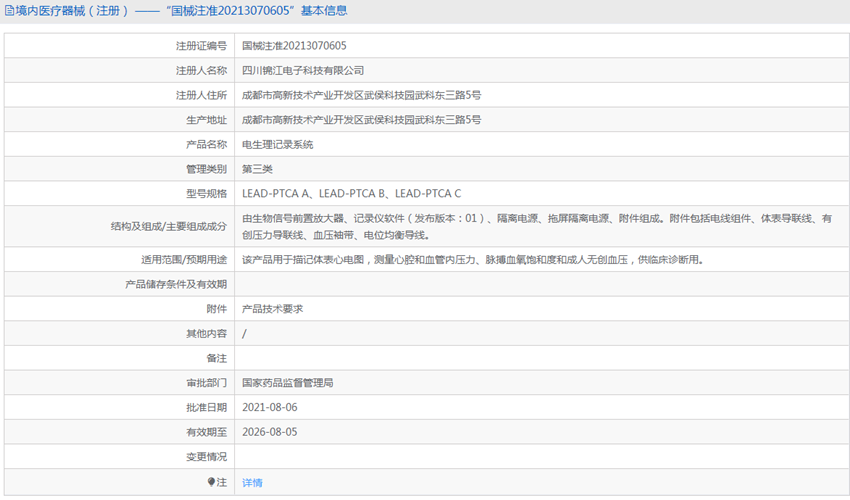Select the expiry date 2026-08-05
Image resolution: width=850 pixels, height=500 pixels.
[x=269, y=432]
